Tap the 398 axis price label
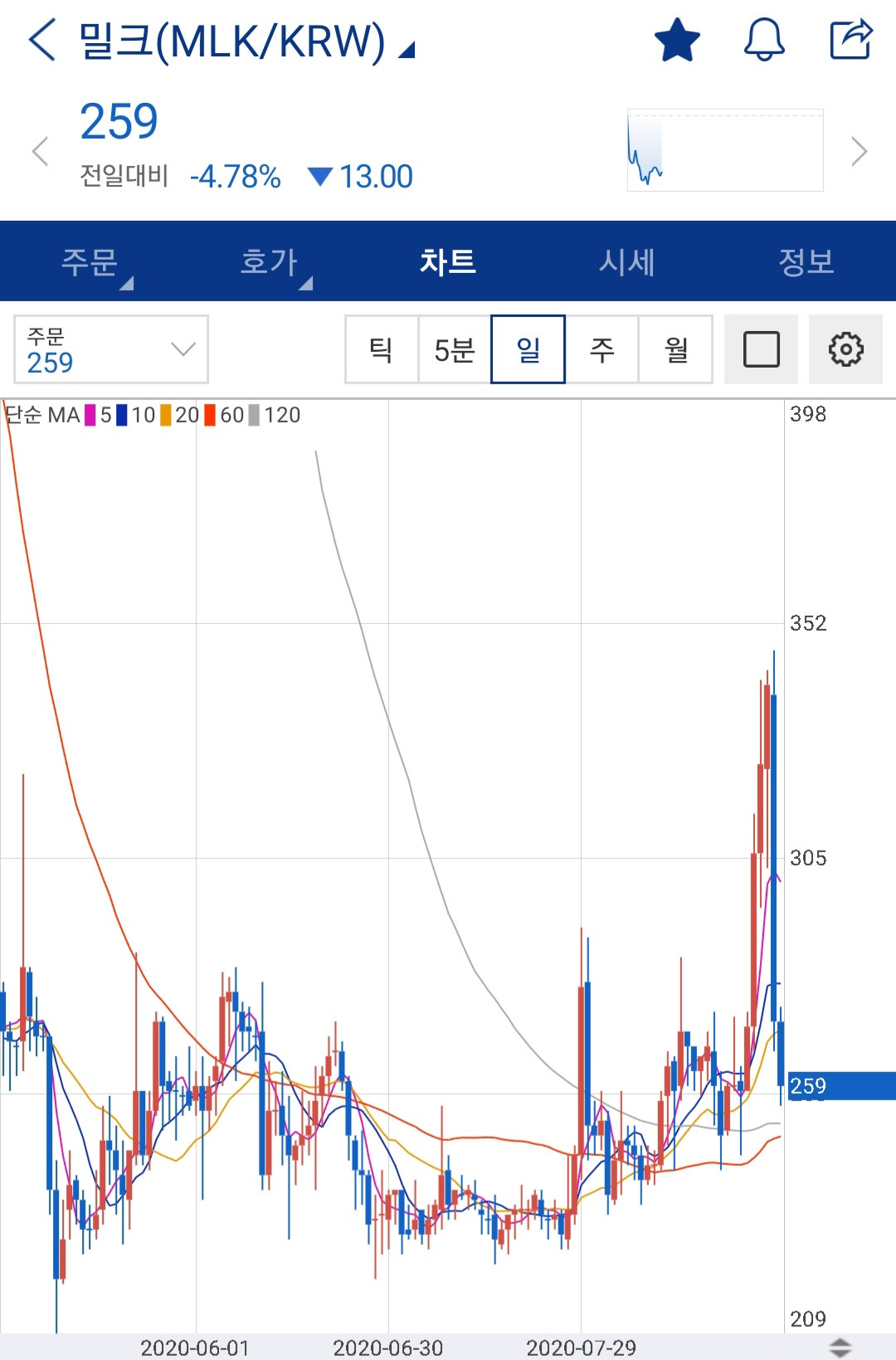 [x=808, y=414]
